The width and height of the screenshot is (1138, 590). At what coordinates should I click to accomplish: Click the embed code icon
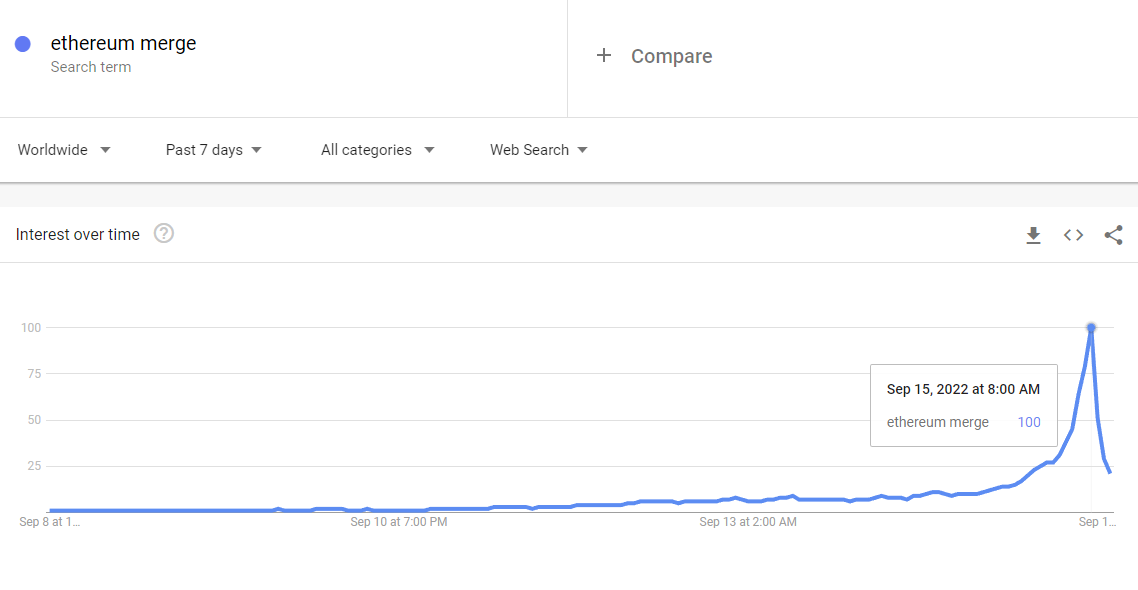1073,235
